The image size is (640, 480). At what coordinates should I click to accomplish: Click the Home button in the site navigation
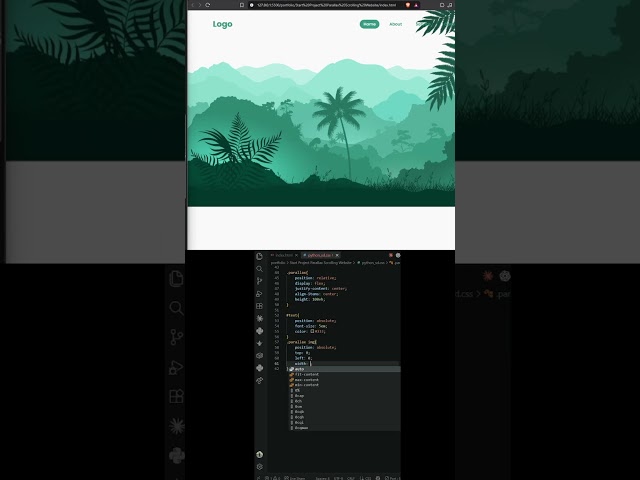[369, 24]
